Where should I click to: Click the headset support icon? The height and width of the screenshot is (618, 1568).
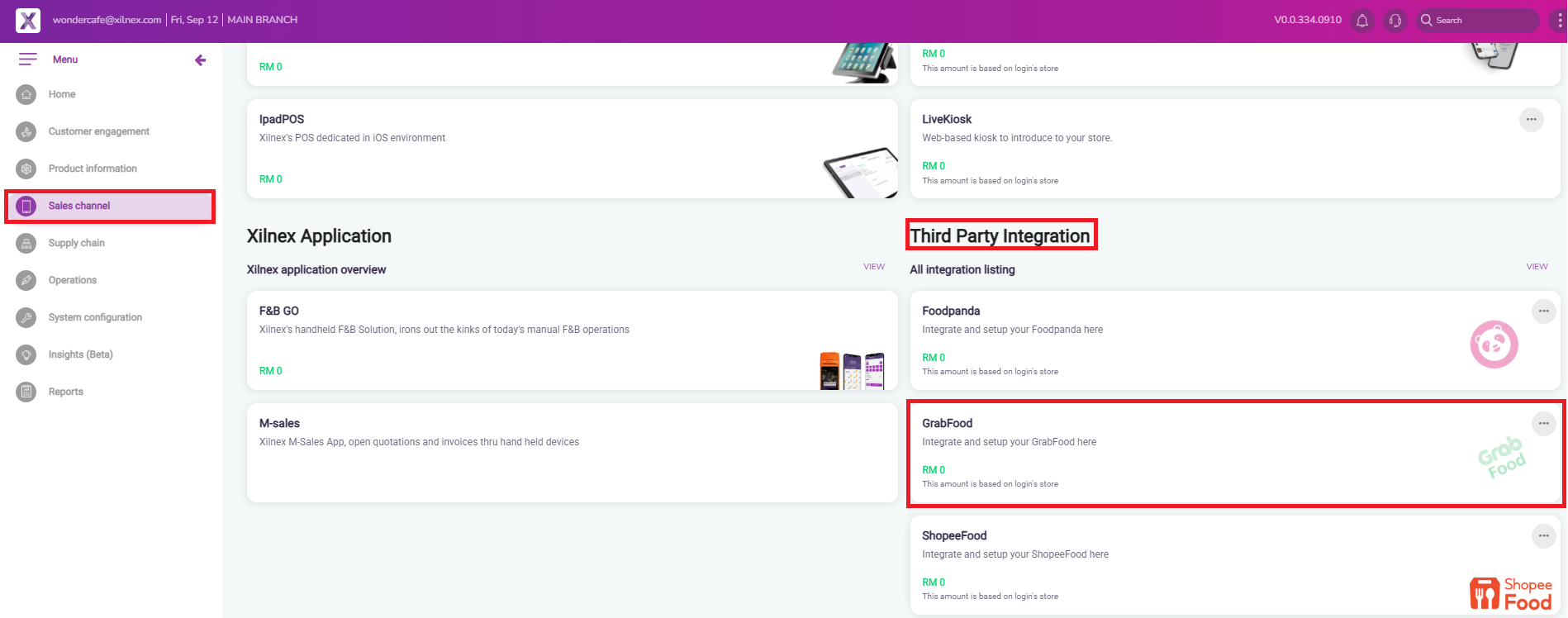(1395, 21)
